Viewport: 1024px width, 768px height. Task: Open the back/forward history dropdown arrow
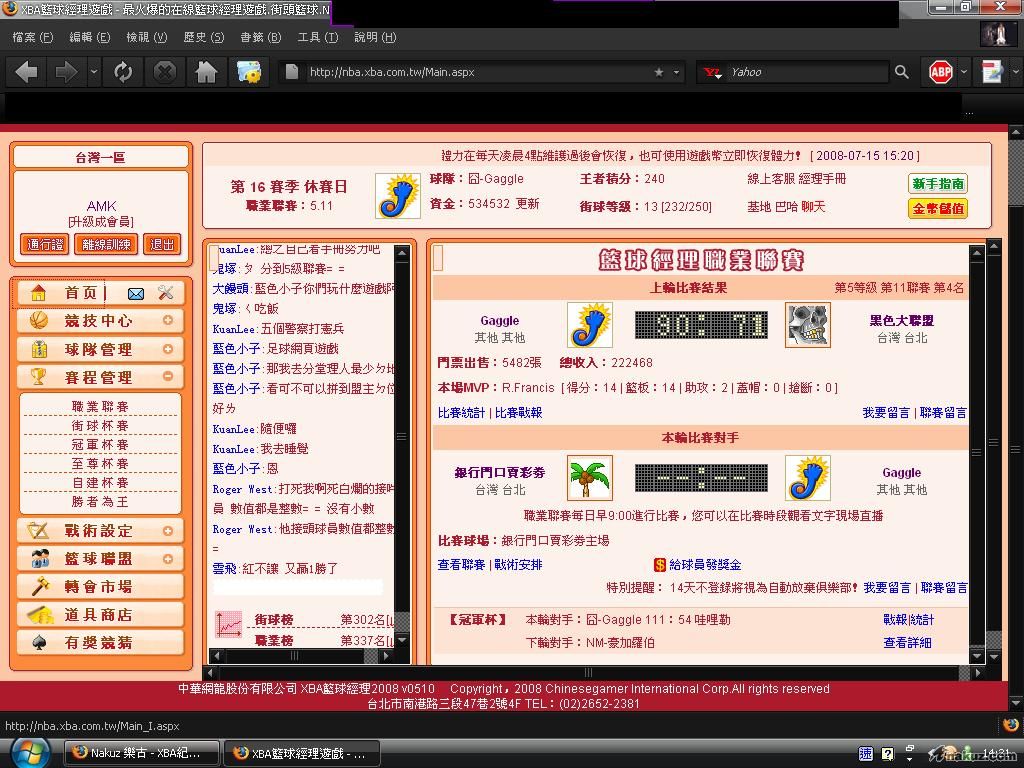[x=94, y=72]
